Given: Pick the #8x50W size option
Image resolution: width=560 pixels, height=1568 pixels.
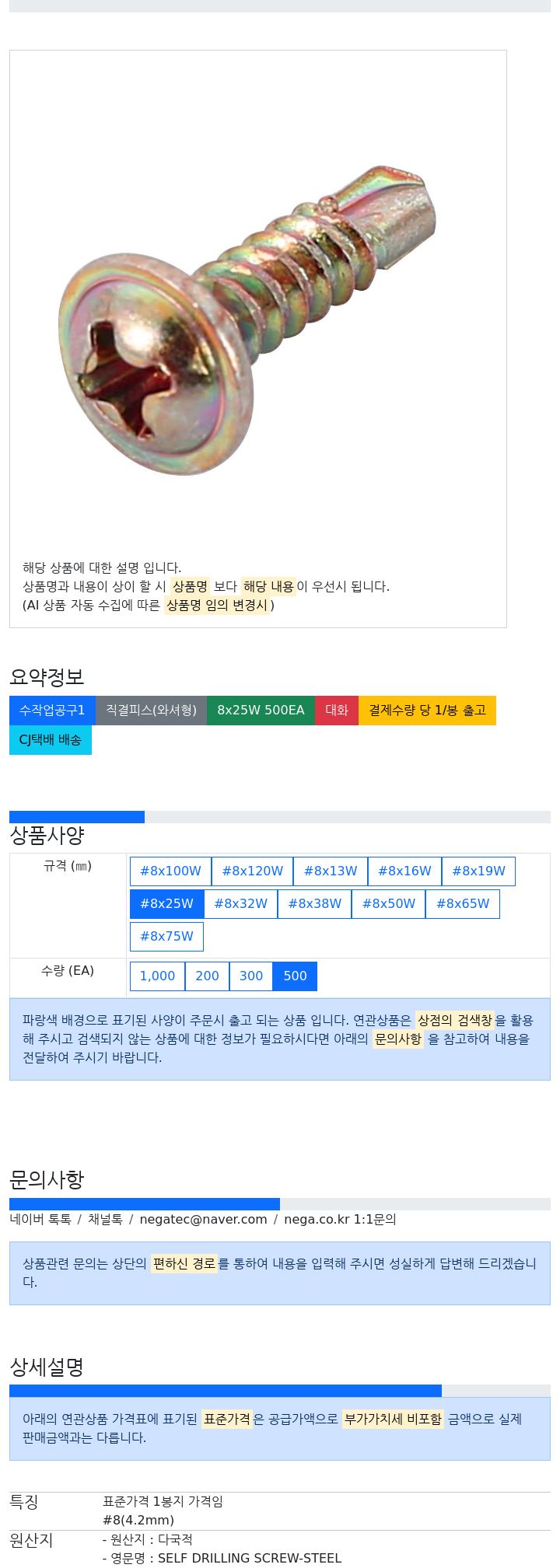Looking at the screenshot, I should (388, 904).
